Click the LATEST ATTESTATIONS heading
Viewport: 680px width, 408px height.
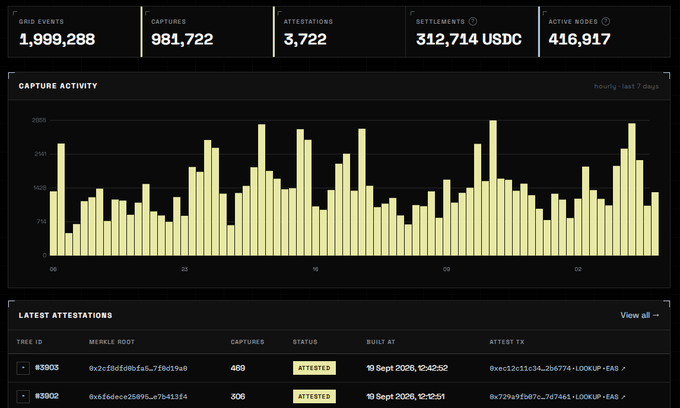pos(65,315)
